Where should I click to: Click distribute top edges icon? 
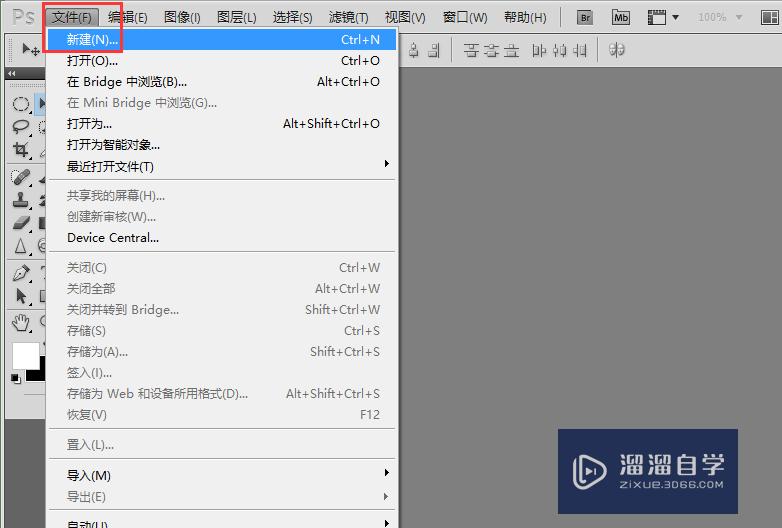click(x=471, y=50)
